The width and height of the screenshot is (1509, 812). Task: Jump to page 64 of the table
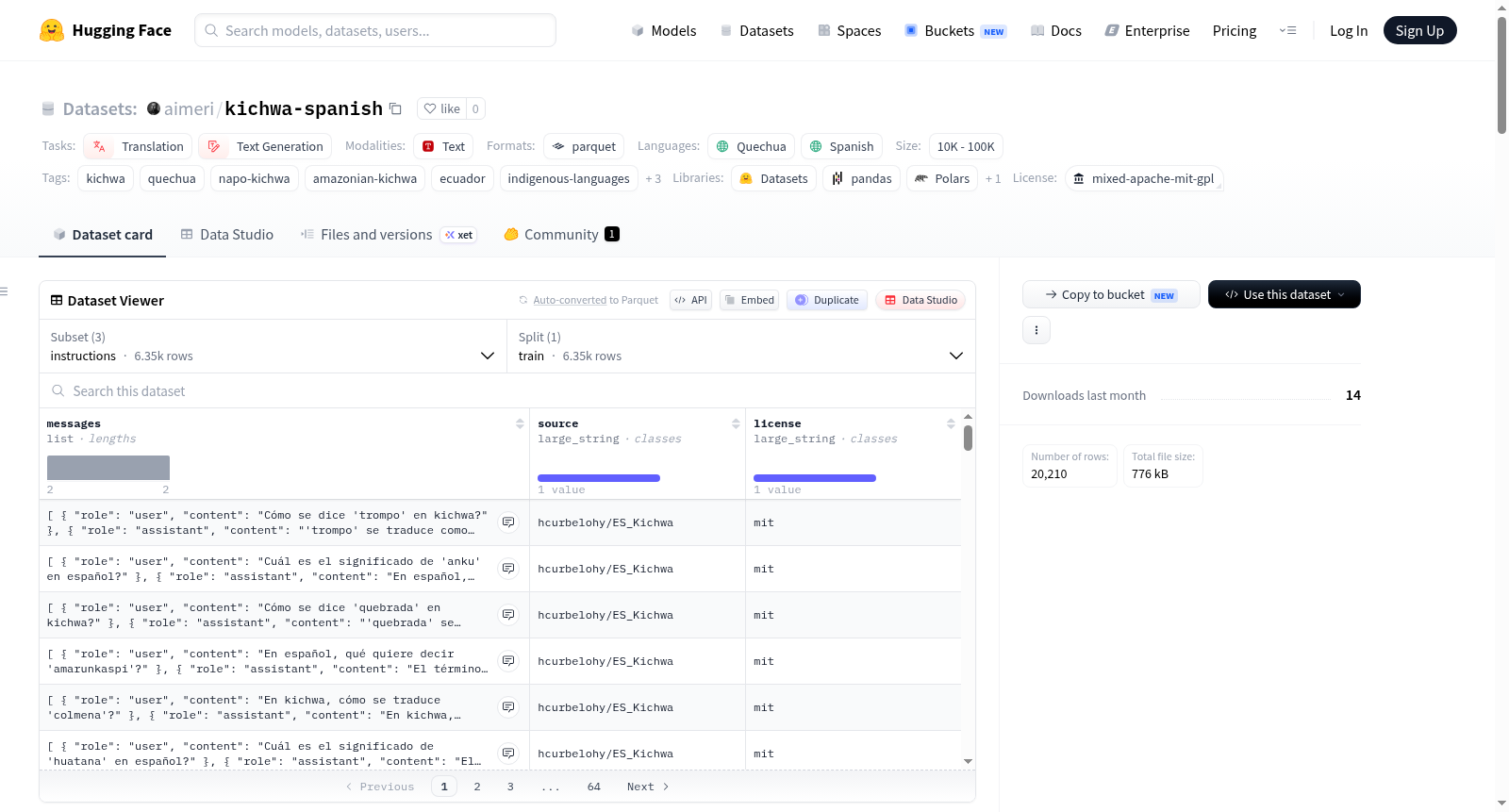click(594, 787)
